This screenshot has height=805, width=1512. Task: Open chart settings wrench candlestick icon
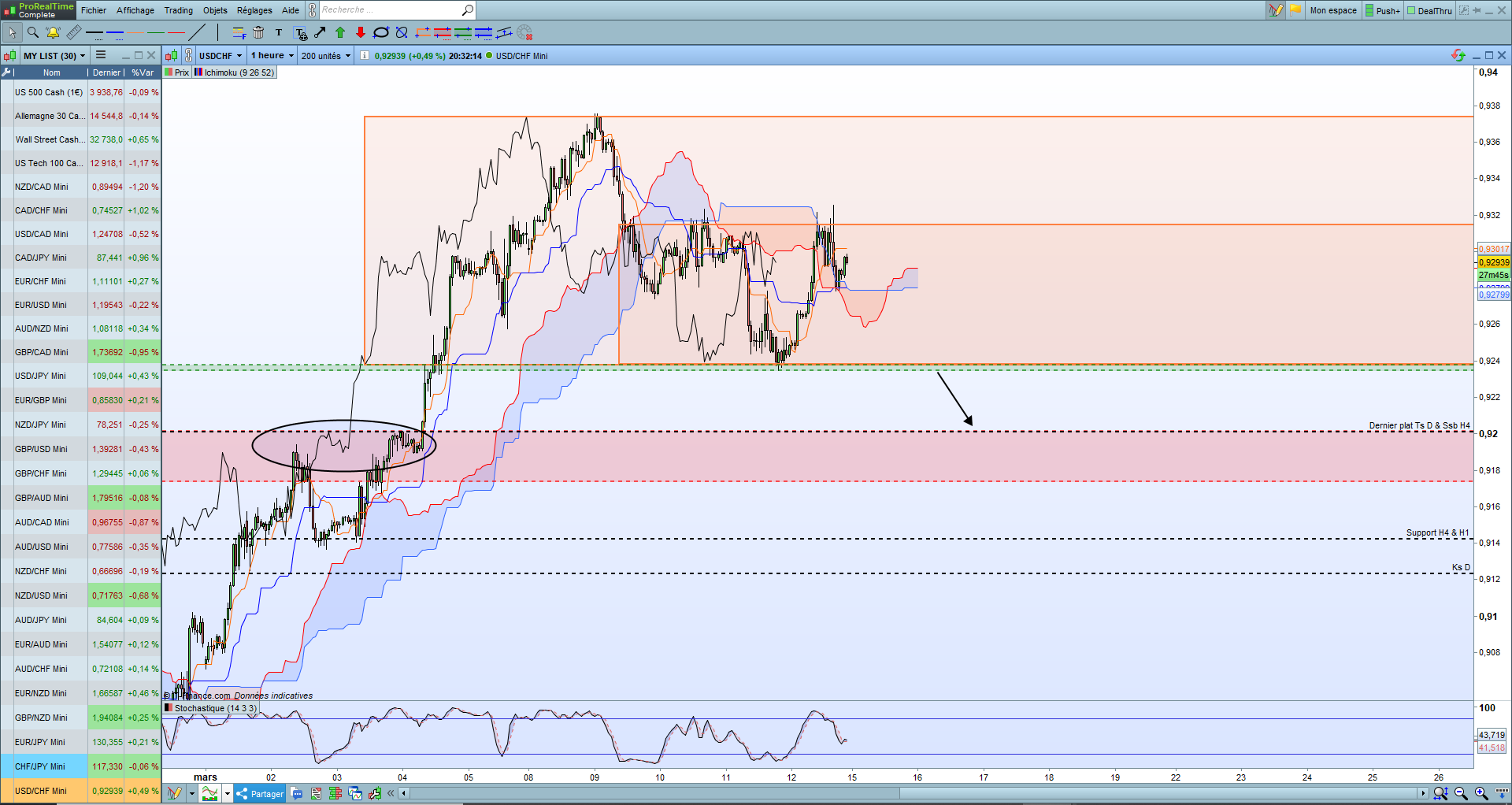(x=375, y=793)
